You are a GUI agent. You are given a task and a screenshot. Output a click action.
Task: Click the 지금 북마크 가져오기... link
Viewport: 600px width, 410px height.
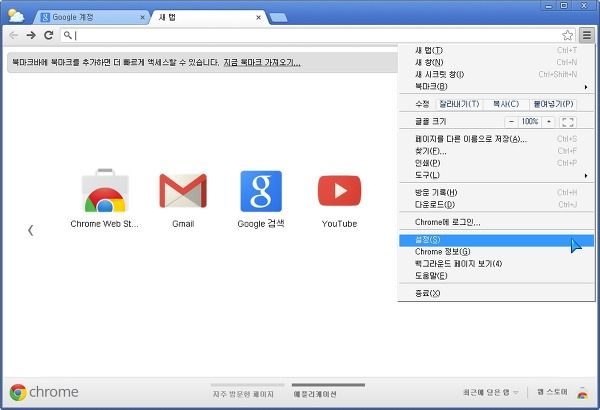[262, 62]
